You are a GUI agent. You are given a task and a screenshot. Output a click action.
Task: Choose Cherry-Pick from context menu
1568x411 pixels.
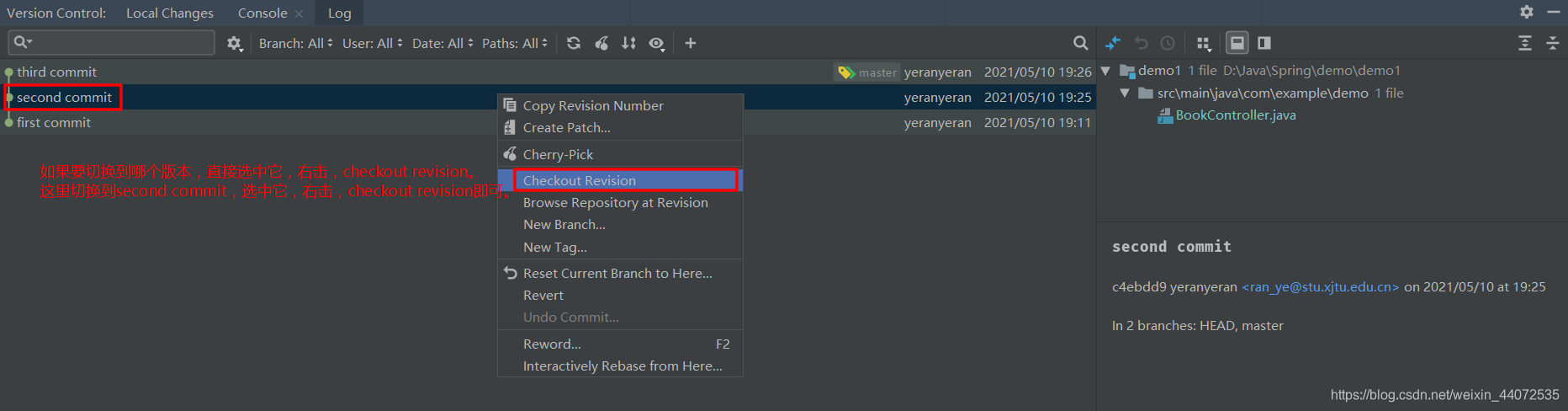[621, 154]
